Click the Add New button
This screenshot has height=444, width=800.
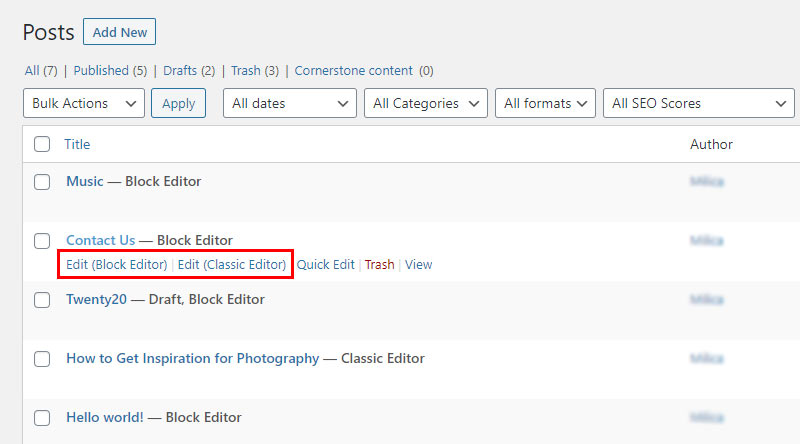119,32
